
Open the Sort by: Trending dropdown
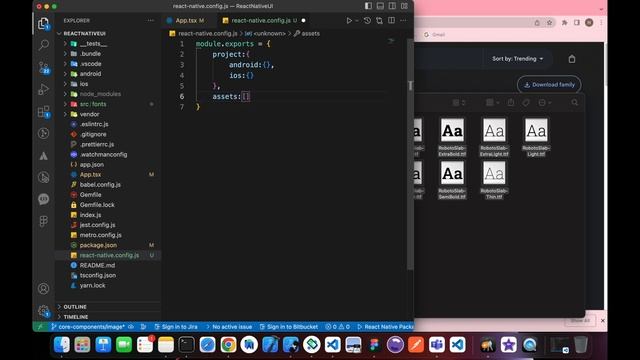[517, 59]
